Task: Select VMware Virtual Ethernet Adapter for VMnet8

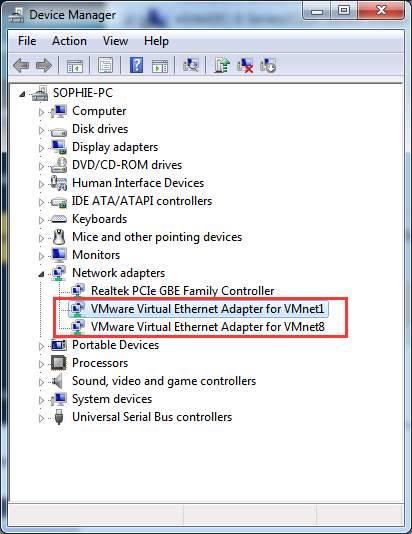Action: pyautogui.click(x=208, y=327)
